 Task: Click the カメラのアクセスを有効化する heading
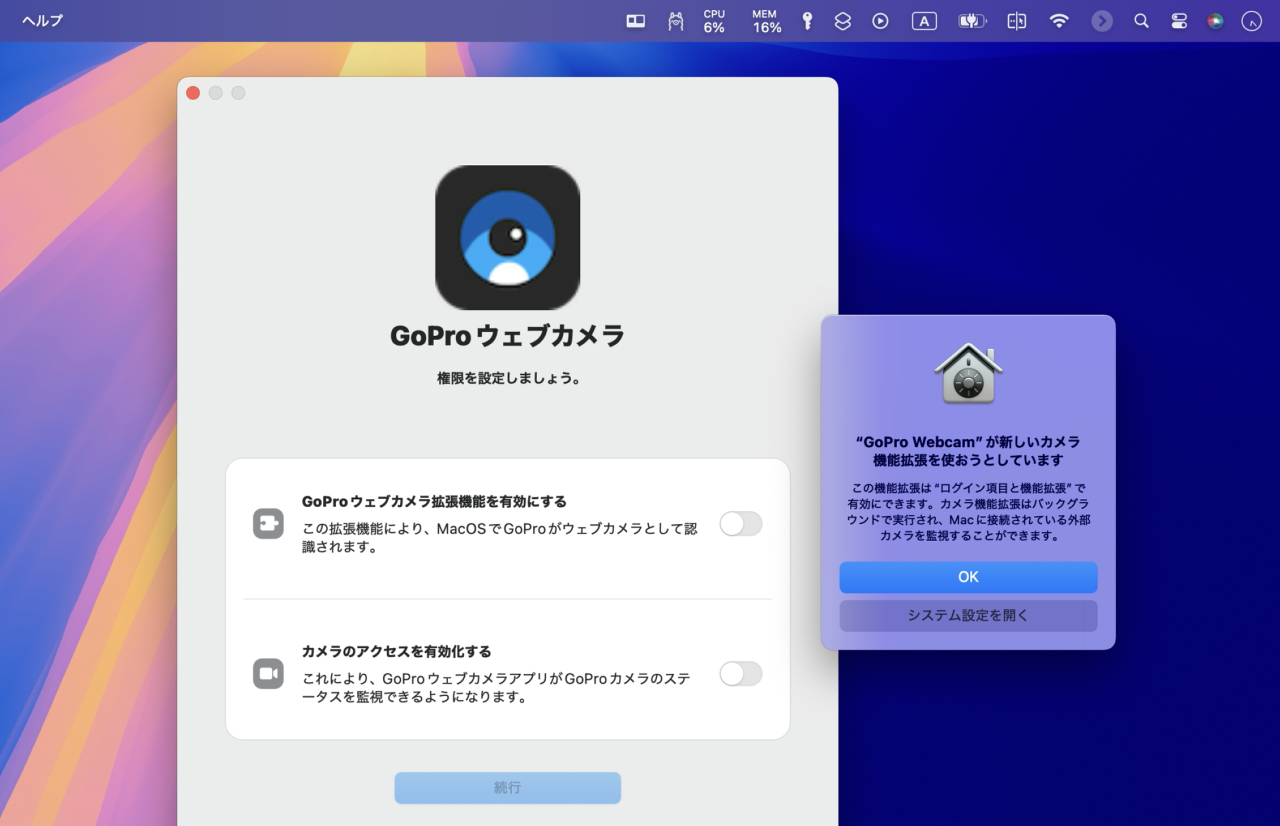(x=396, y=651)
